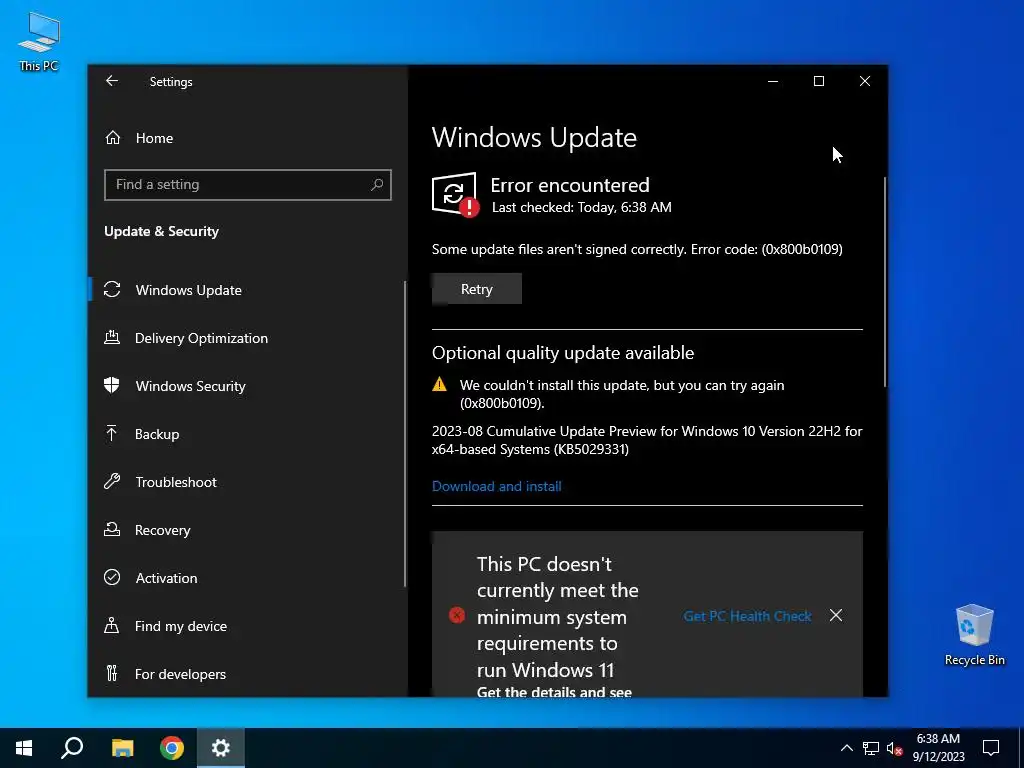The height and width of the screenshot is (768, 1024).
Task: Launch Google Chrome from taskbar
Action: tap(172, 748)
